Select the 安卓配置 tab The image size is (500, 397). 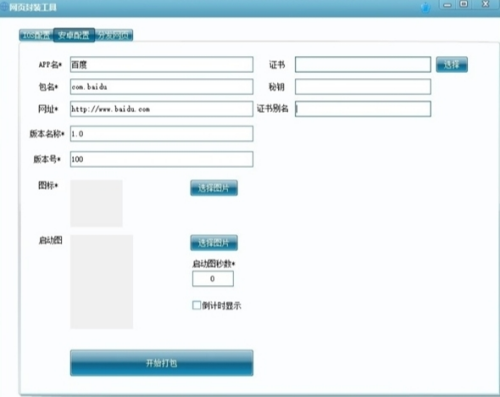point(74,35)
